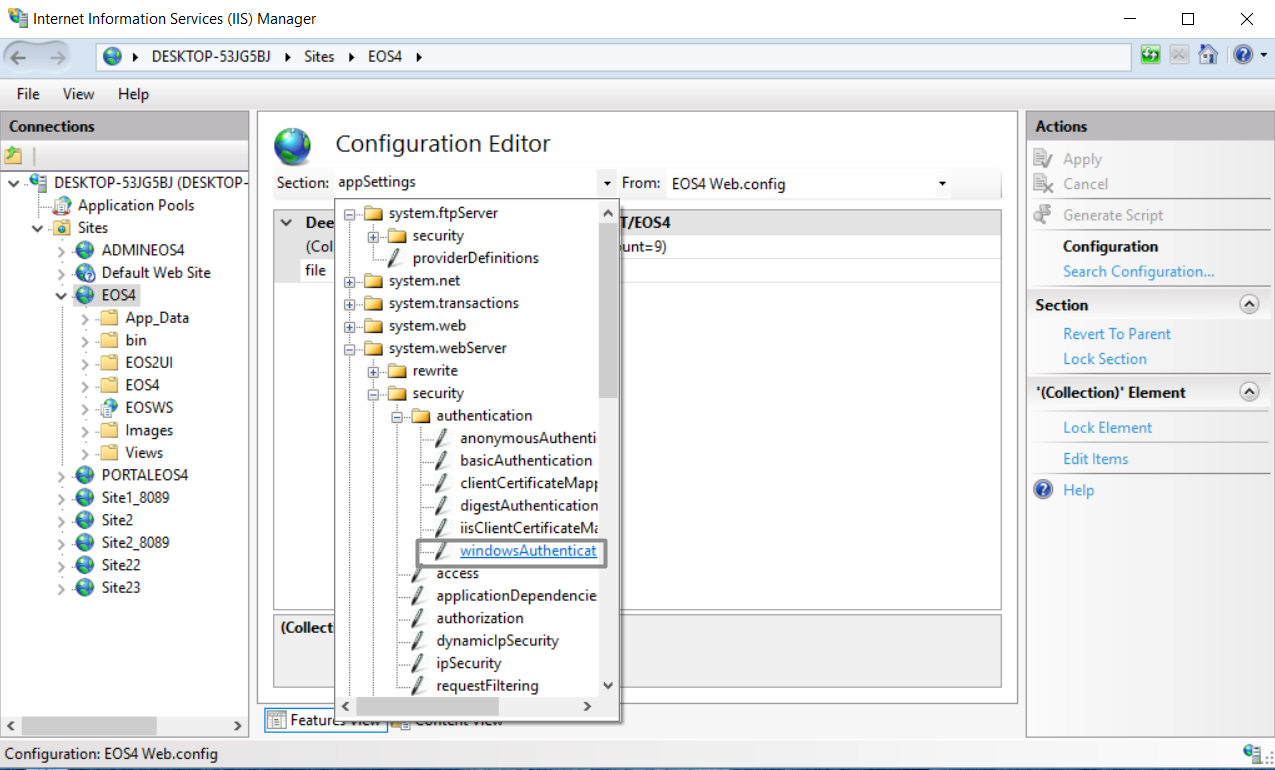Choose the authorization section
Image resolution: width=1275 pixels, height=770 pixels.
pos(480,618)
